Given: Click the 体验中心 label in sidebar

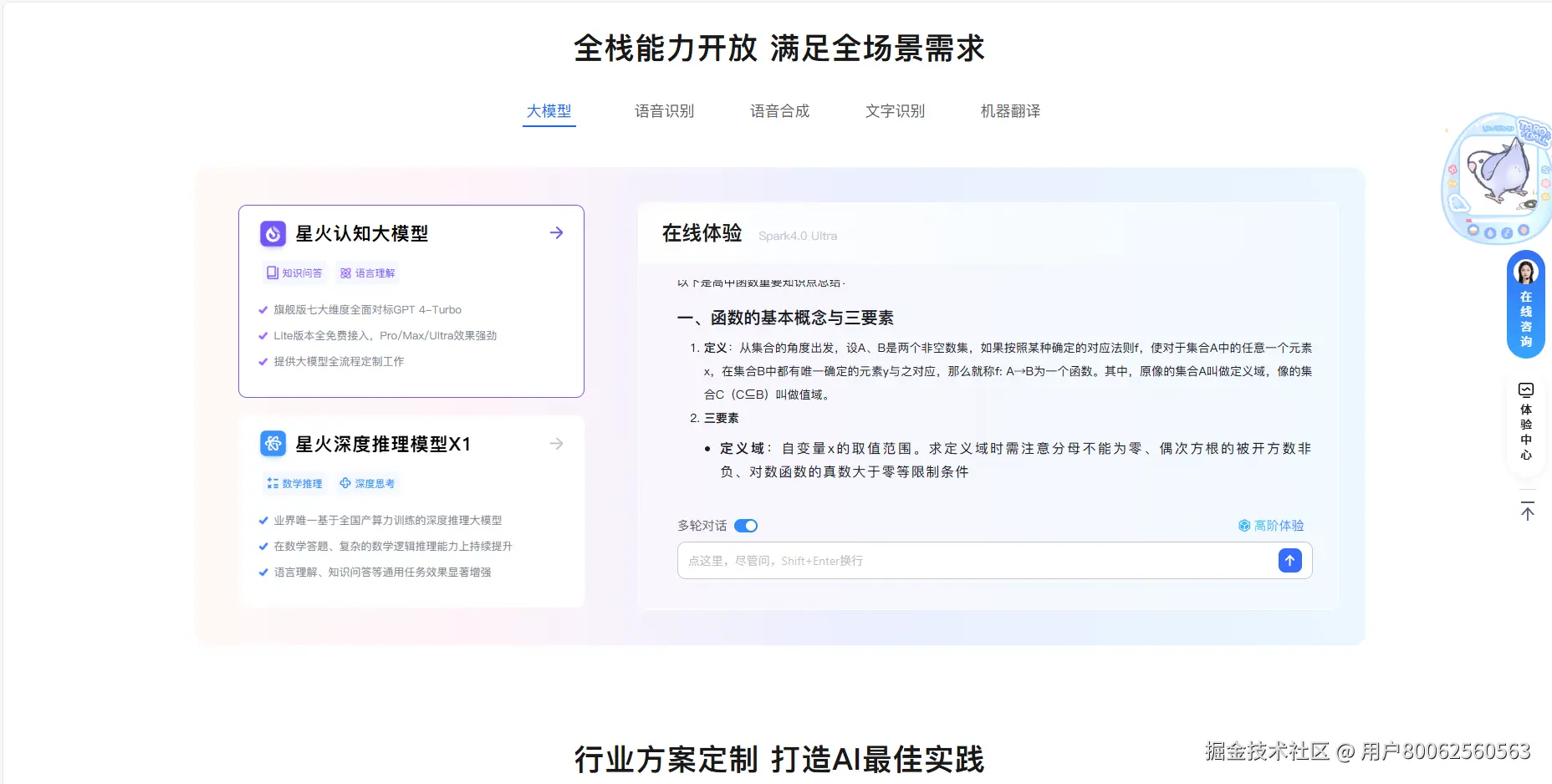Looking at the screenshot, I should point(1526,432).
